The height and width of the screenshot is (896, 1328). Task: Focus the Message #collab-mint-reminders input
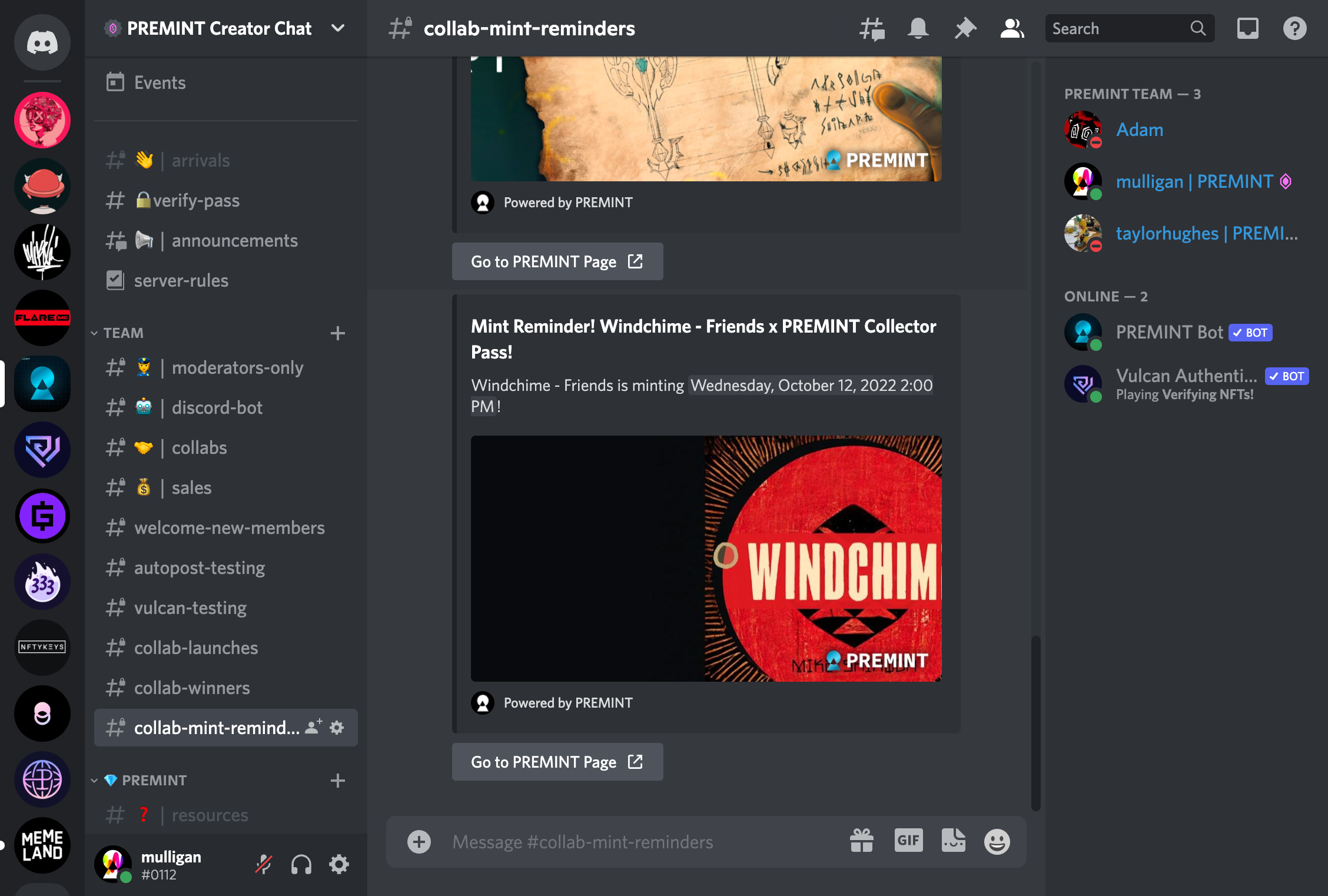tap(642, 842)
